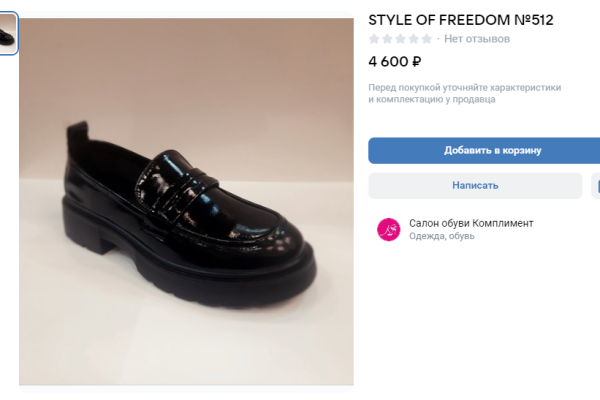Click the STYLE OF FREEDOM №512 title
The image size is (600, 400).
pos(460,19)
